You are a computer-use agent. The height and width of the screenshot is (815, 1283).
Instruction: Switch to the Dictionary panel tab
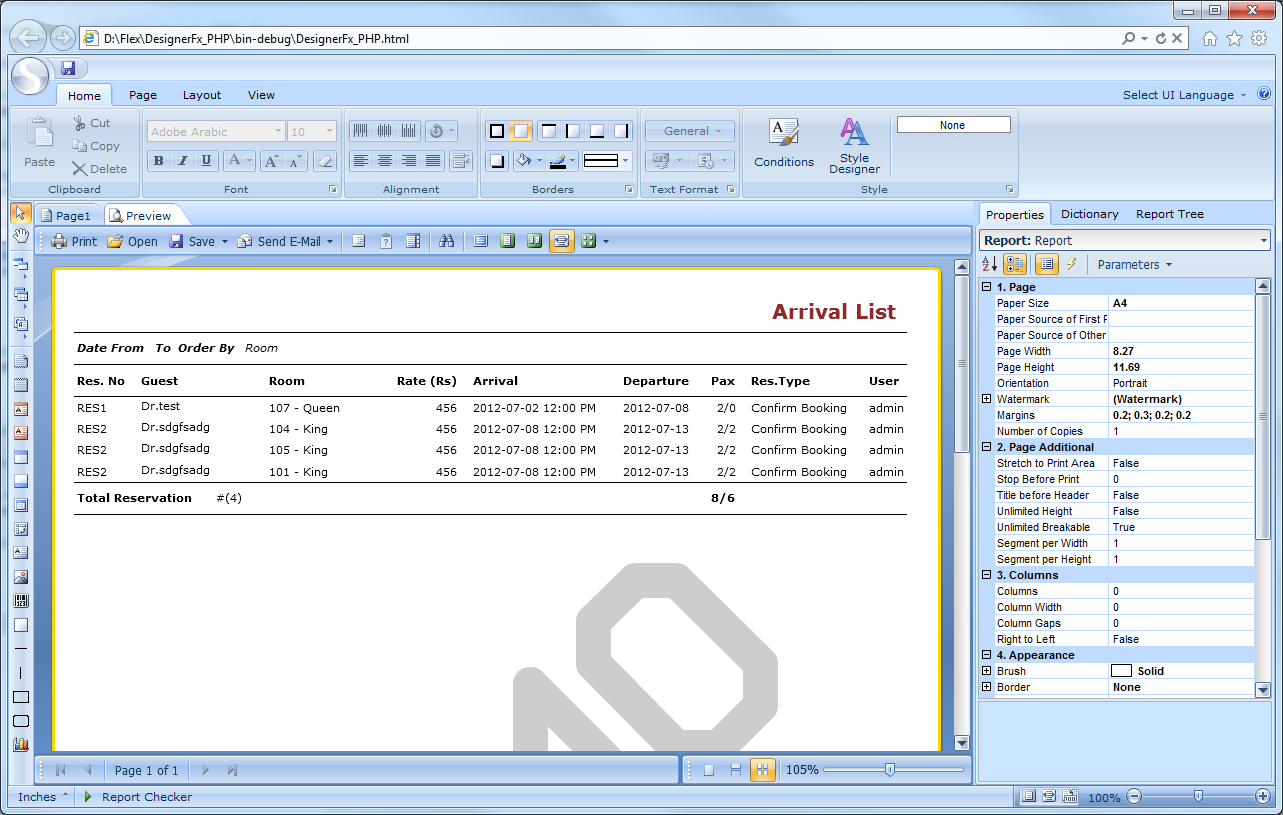pyautogui.click(x=1089, y=214)
